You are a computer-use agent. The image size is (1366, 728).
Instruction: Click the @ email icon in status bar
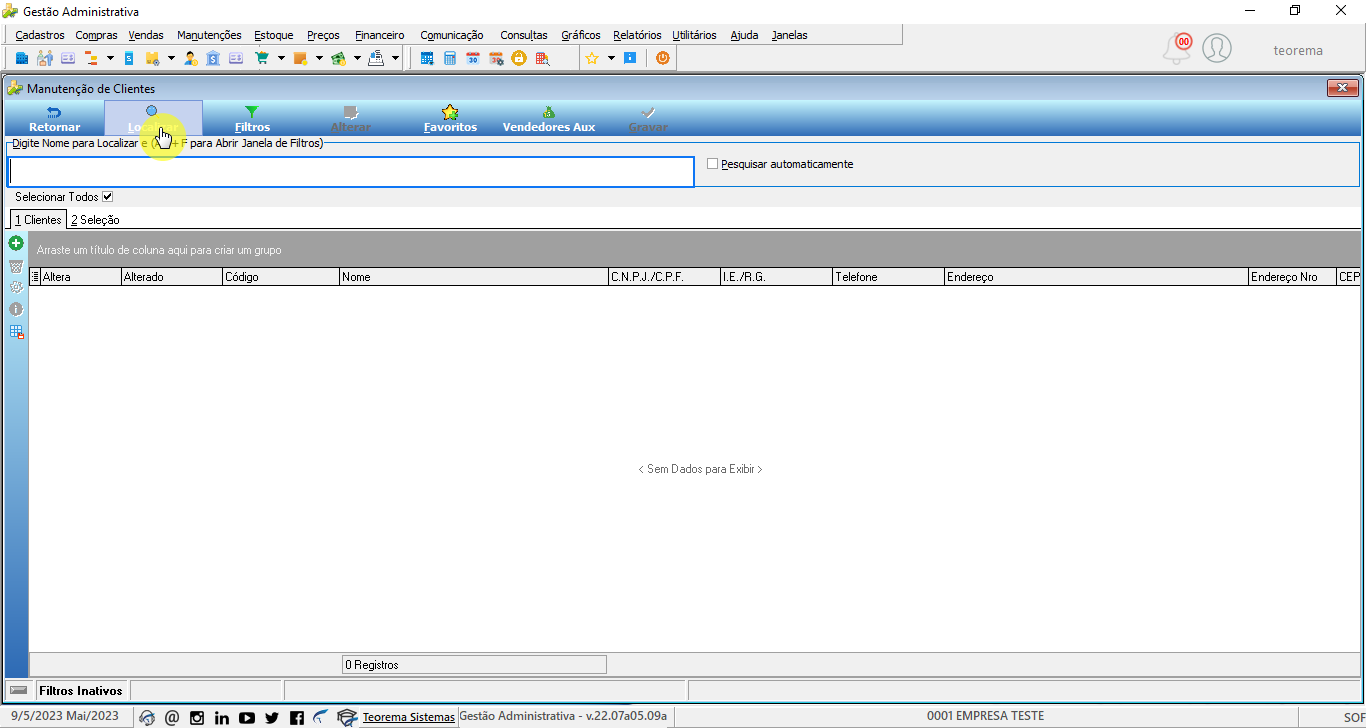pos(172,717)
